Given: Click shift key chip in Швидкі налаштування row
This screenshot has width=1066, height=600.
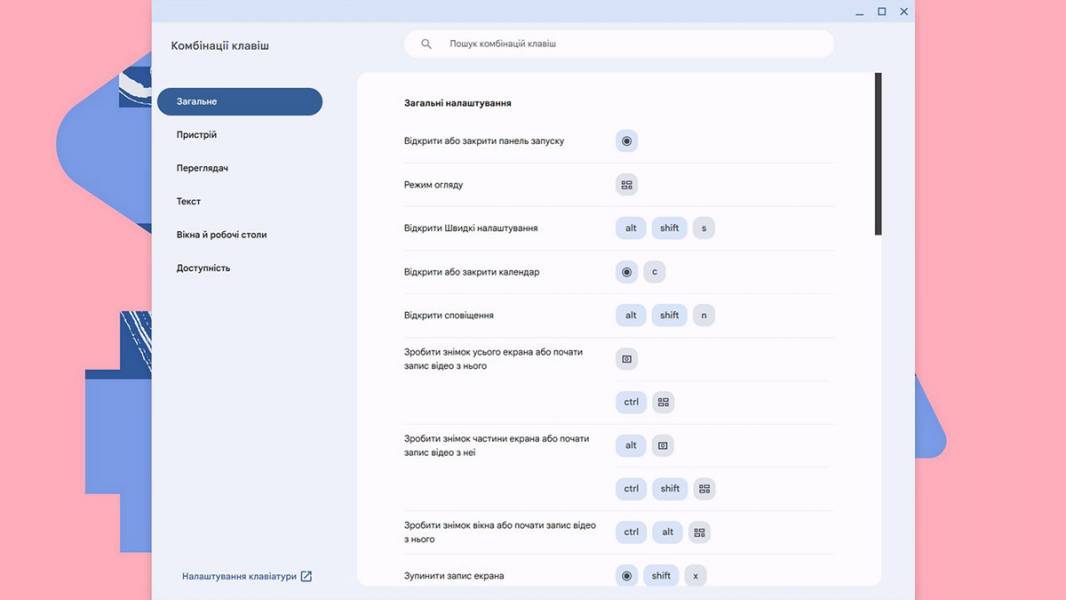Looking at the screenshot, I should 670,228.
